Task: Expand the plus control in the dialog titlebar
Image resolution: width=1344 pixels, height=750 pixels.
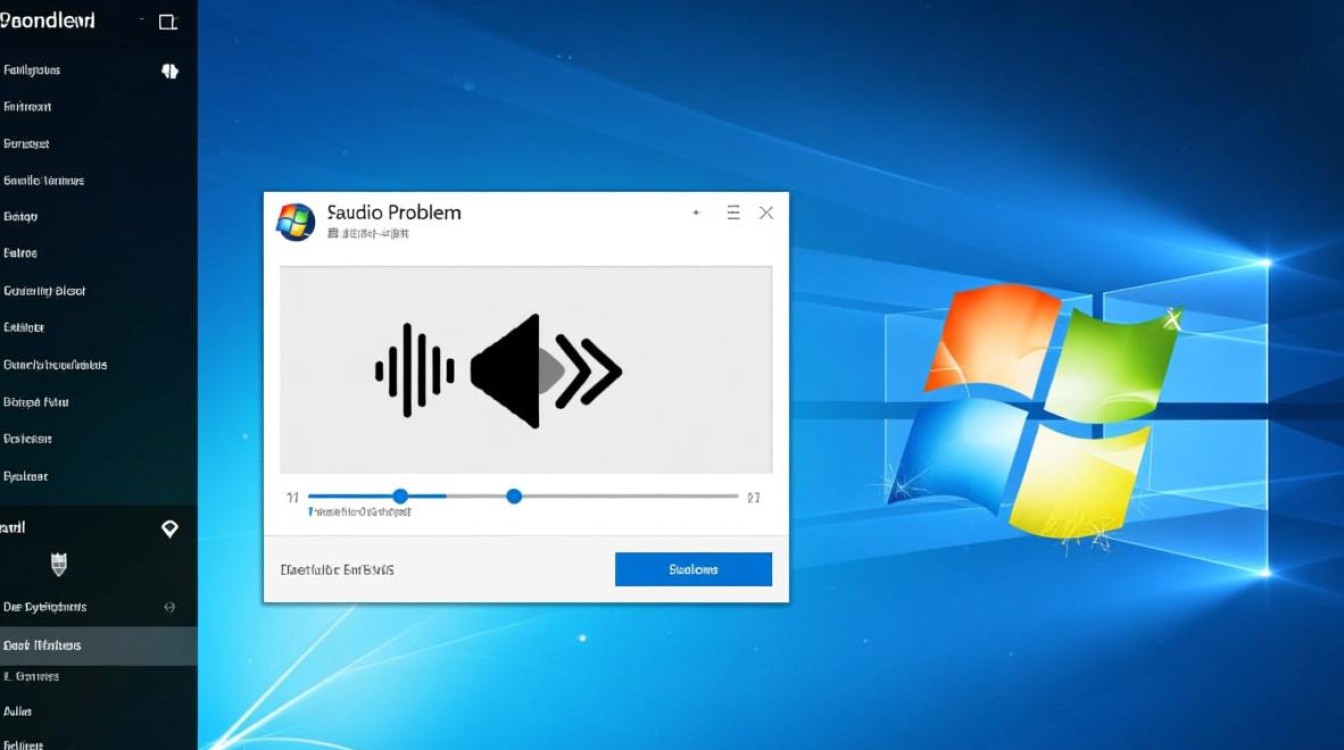Action: pyautogui.click(x=696, y=212)
